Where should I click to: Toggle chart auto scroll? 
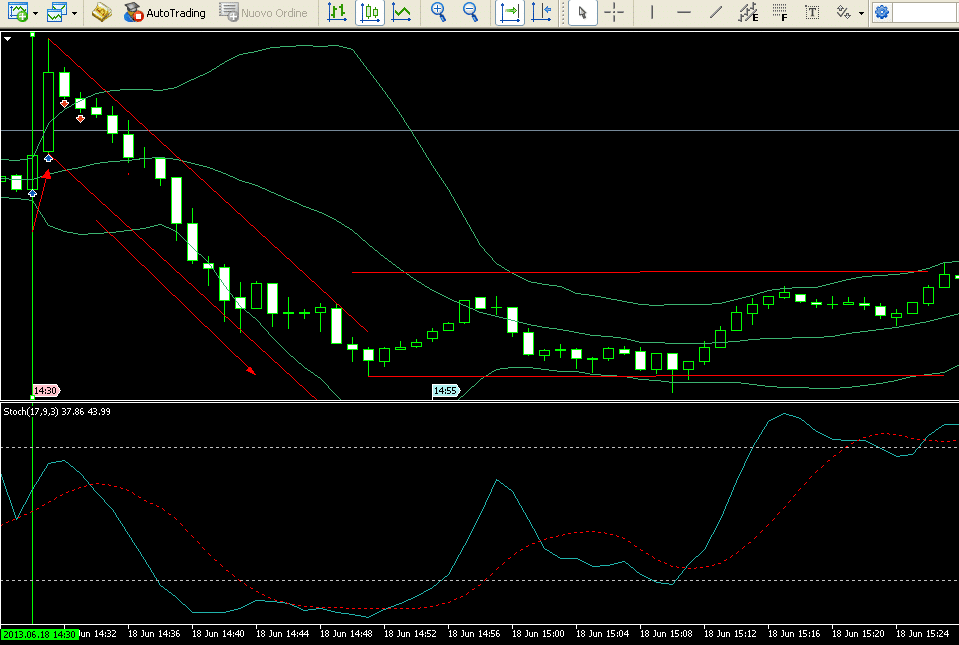pyautogui.click(x=509, y=12)
